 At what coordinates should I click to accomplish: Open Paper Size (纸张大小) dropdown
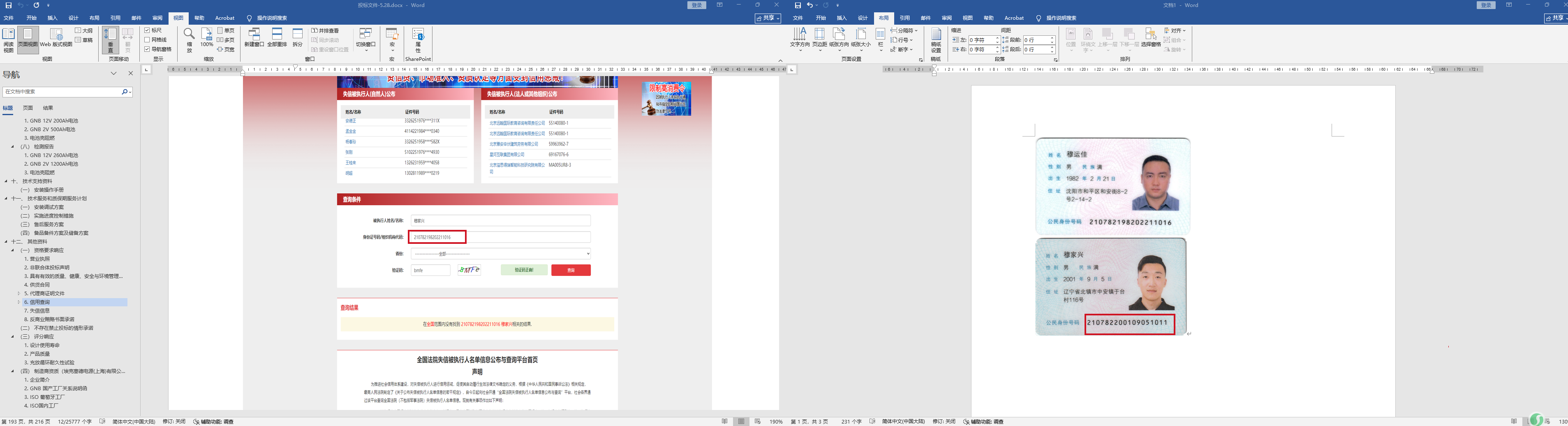(861, 40)
